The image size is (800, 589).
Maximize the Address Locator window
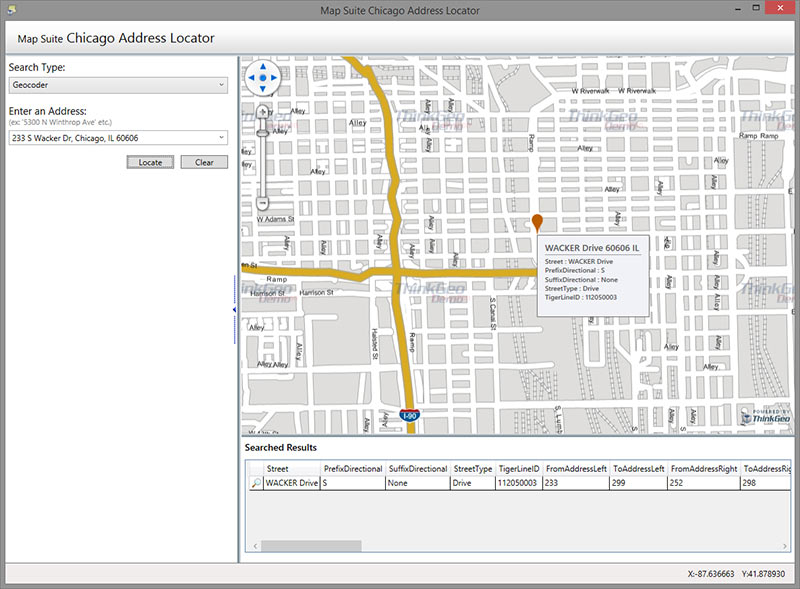(756, 8)
